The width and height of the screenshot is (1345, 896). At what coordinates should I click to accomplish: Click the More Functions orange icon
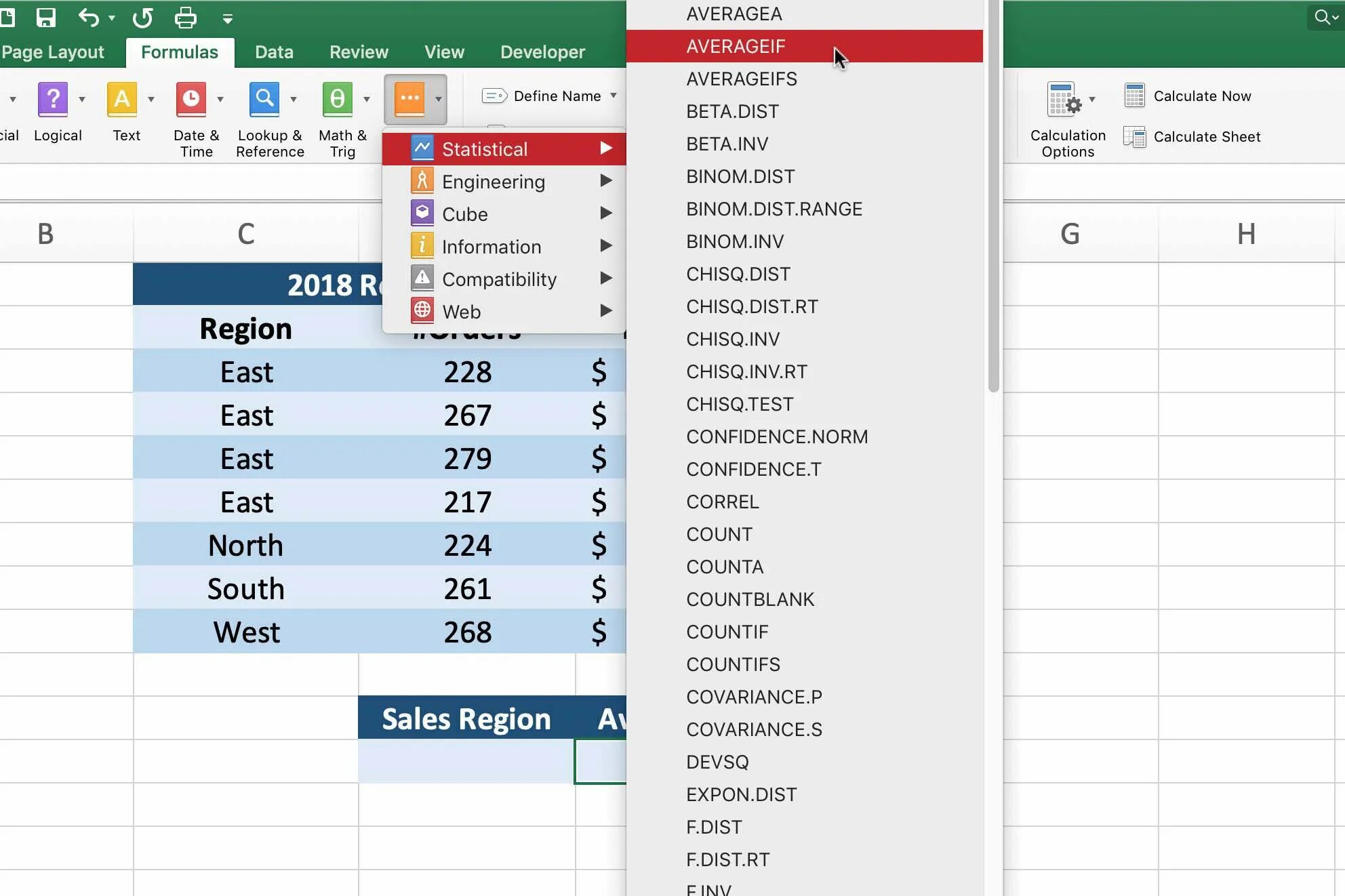(409, 99)
